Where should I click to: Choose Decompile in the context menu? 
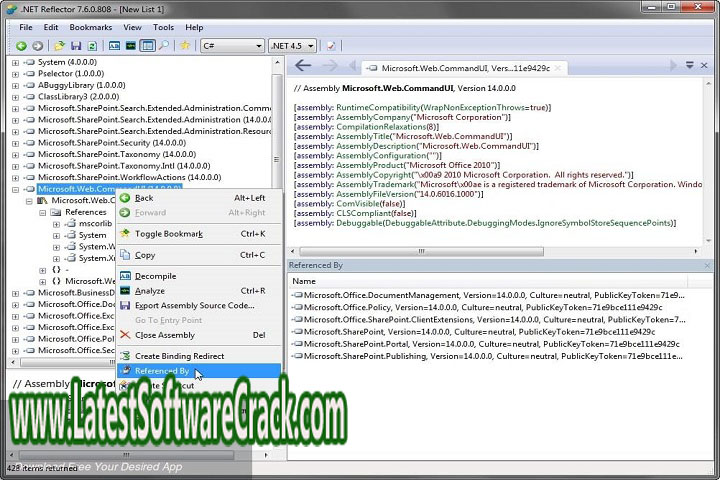click(199, 276)
